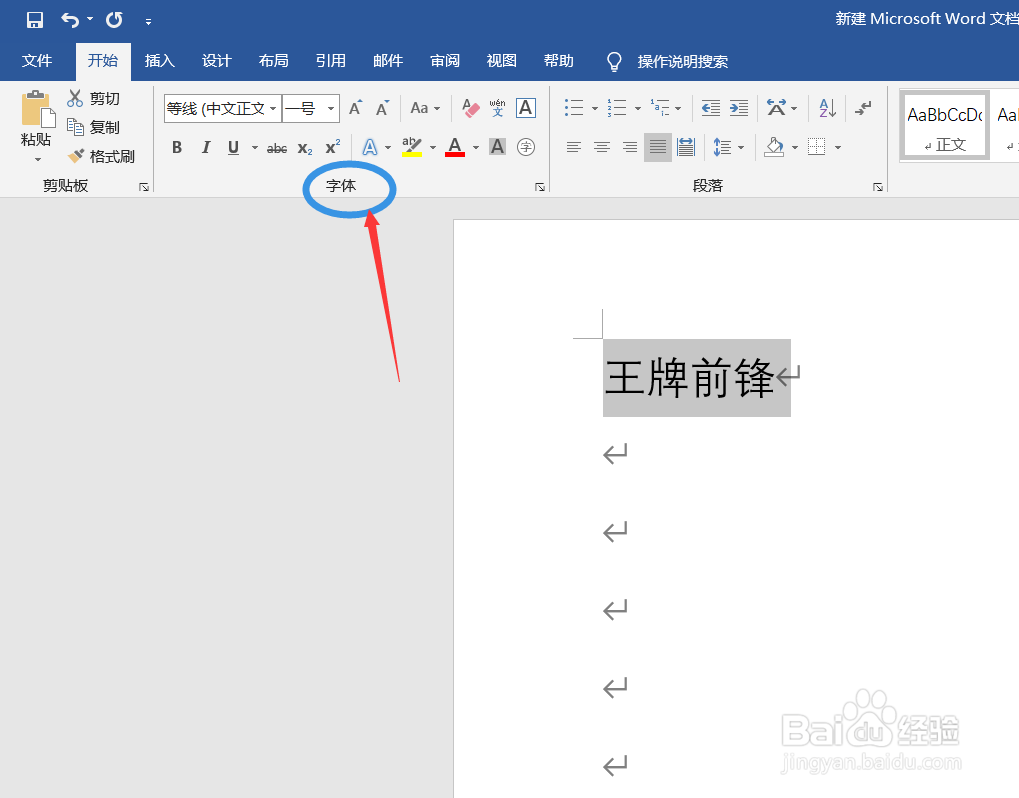The image size is (1019, 798).
Task: Apply distributed alignment
Action: click(686, 148)
